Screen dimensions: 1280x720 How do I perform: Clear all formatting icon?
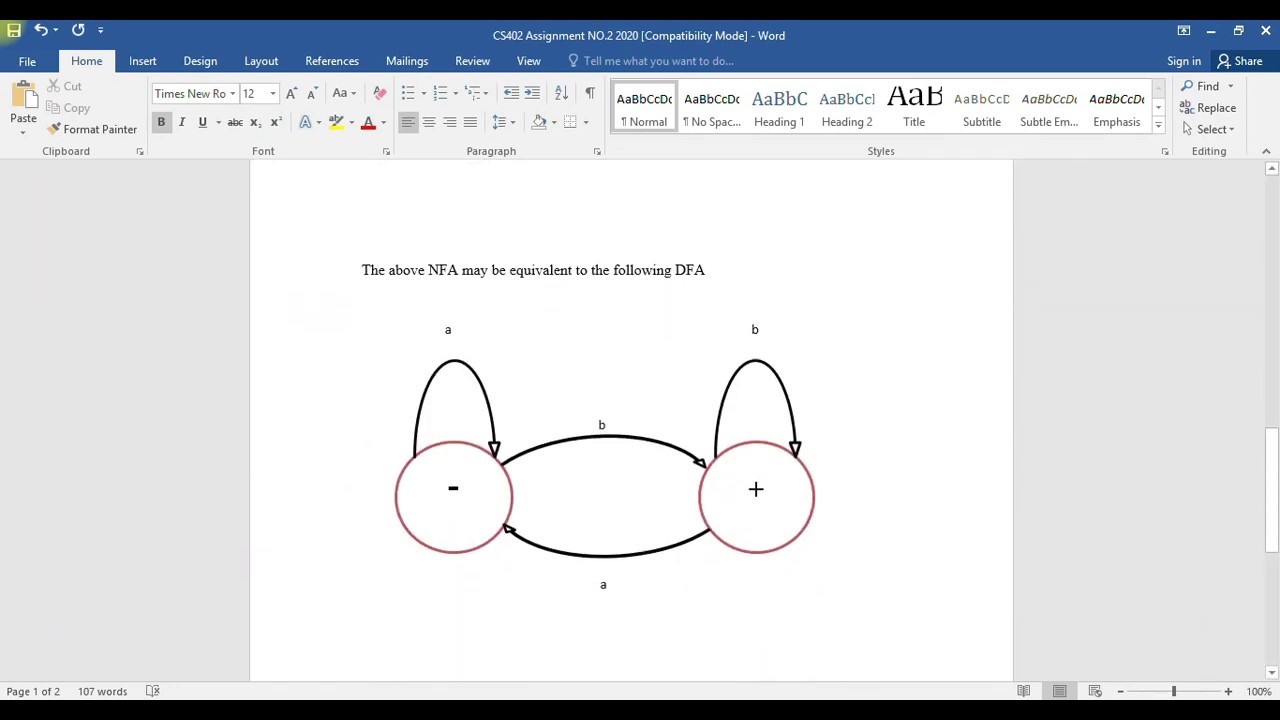[x=379, y=93]
